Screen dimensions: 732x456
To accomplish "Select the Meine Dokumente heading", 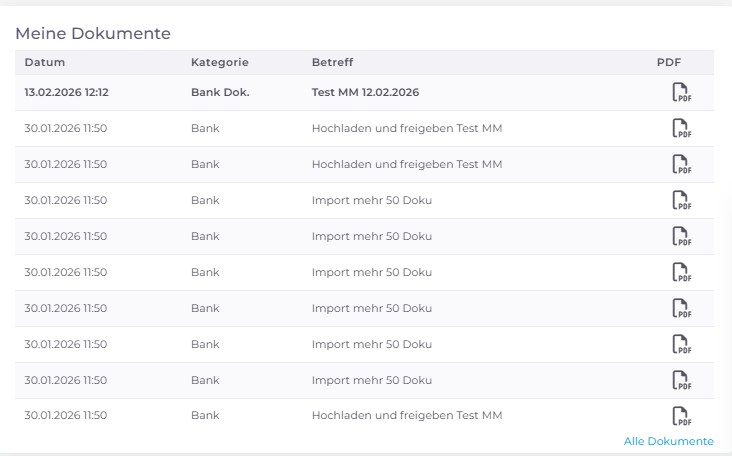I will click(93, 33).
